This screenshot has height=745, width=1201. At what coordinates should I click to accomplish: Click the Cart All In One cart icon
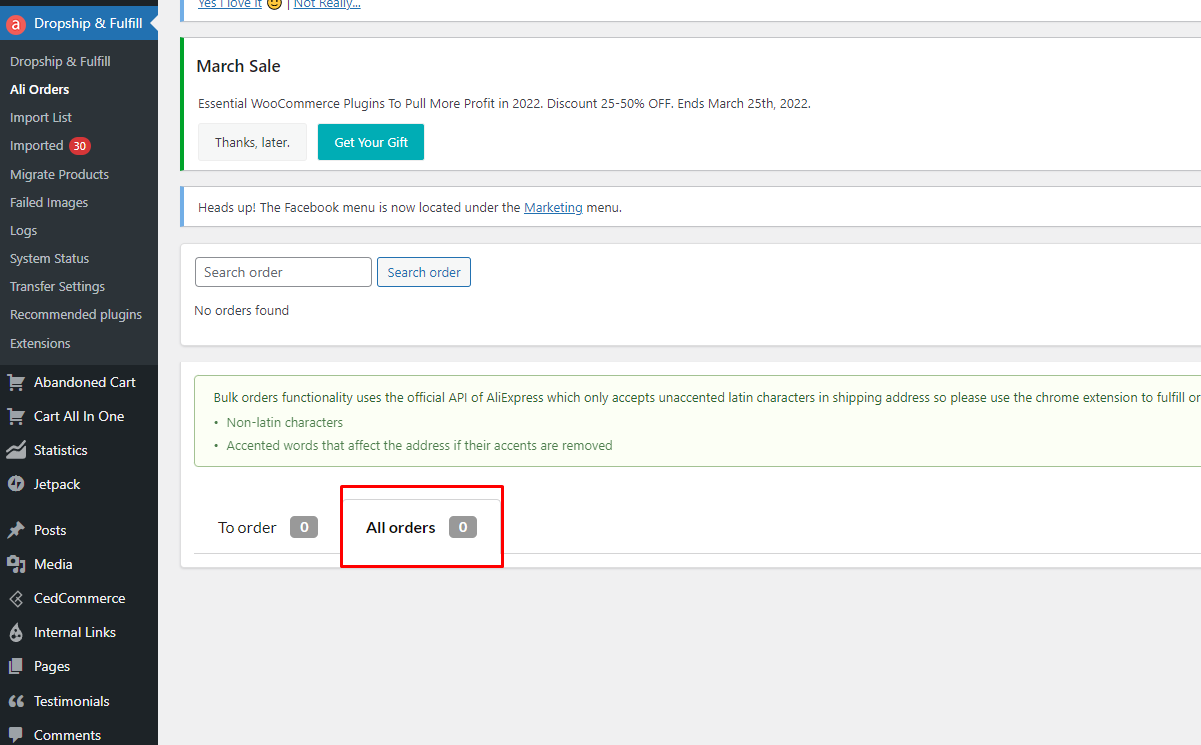16,416
